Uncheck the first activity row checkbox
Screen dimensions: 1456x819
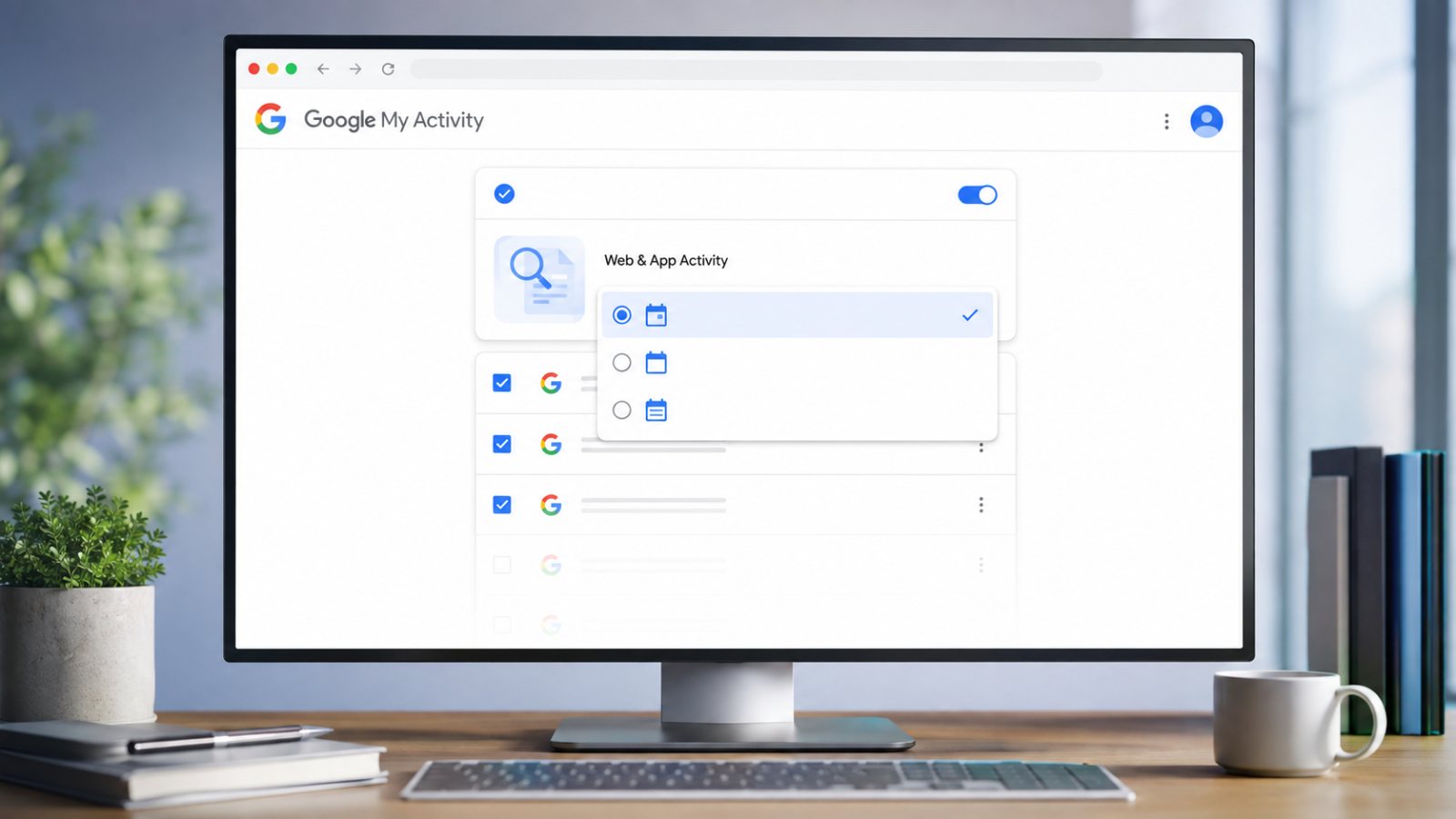(501, 383)
